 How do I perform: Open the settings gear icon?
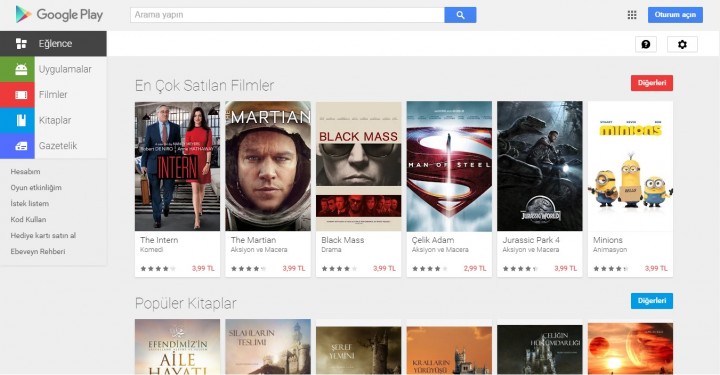click(x=682, y=45)
